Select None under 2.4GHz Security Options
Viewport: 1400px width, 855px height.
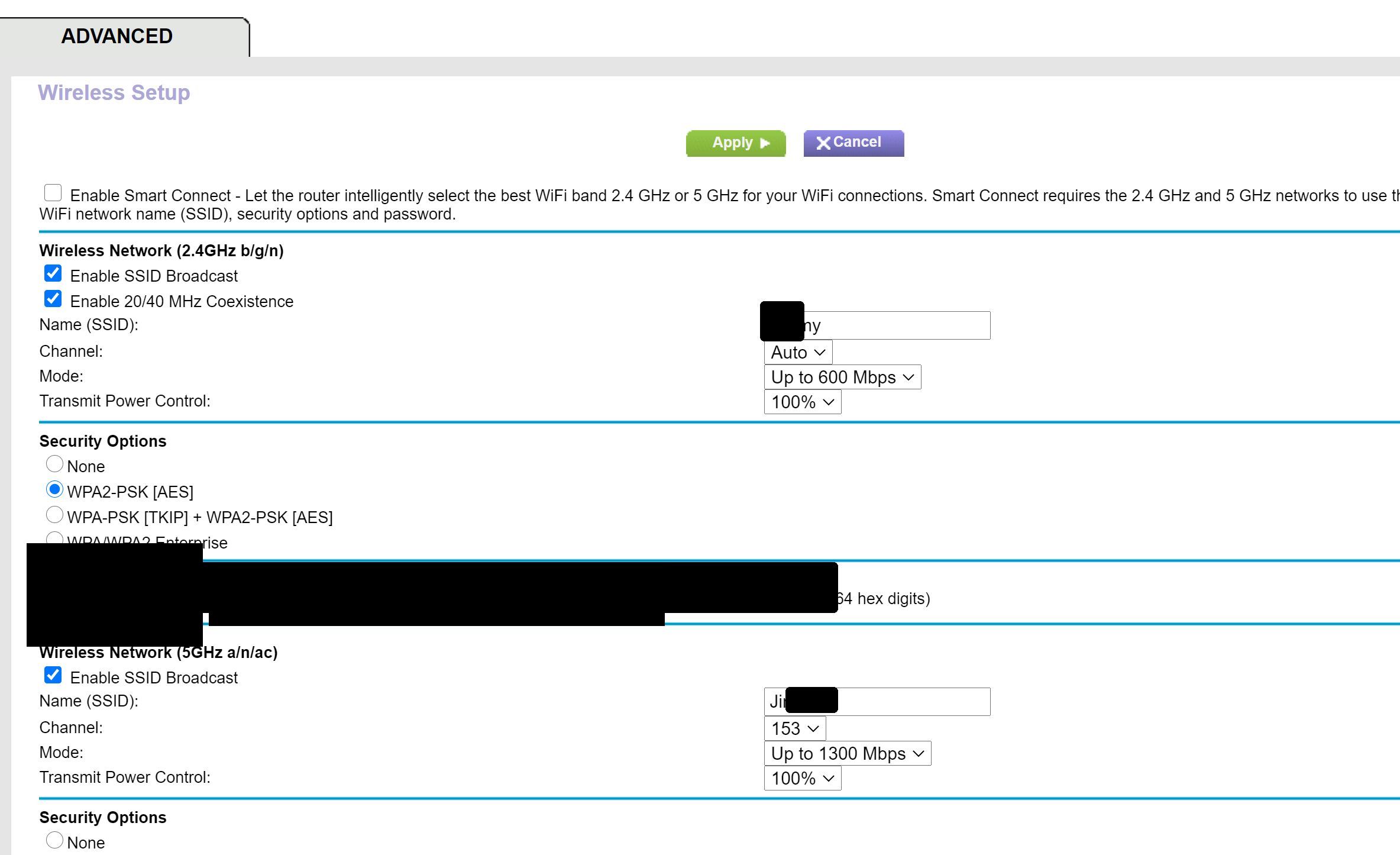(x=54, y=464)
